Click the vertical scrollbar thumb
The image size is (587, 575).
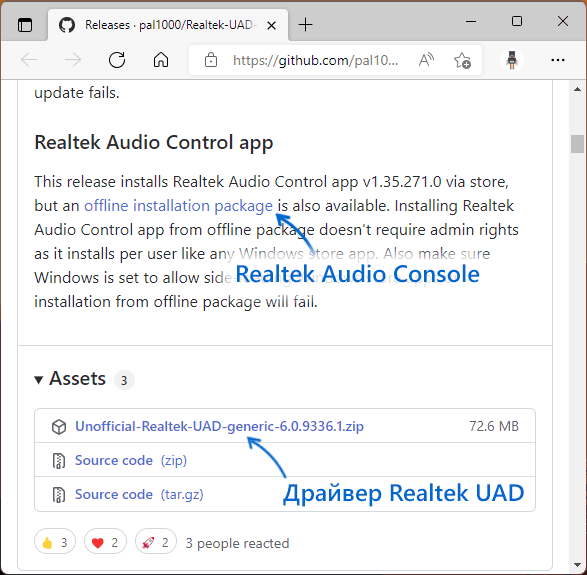coord(577,144)
